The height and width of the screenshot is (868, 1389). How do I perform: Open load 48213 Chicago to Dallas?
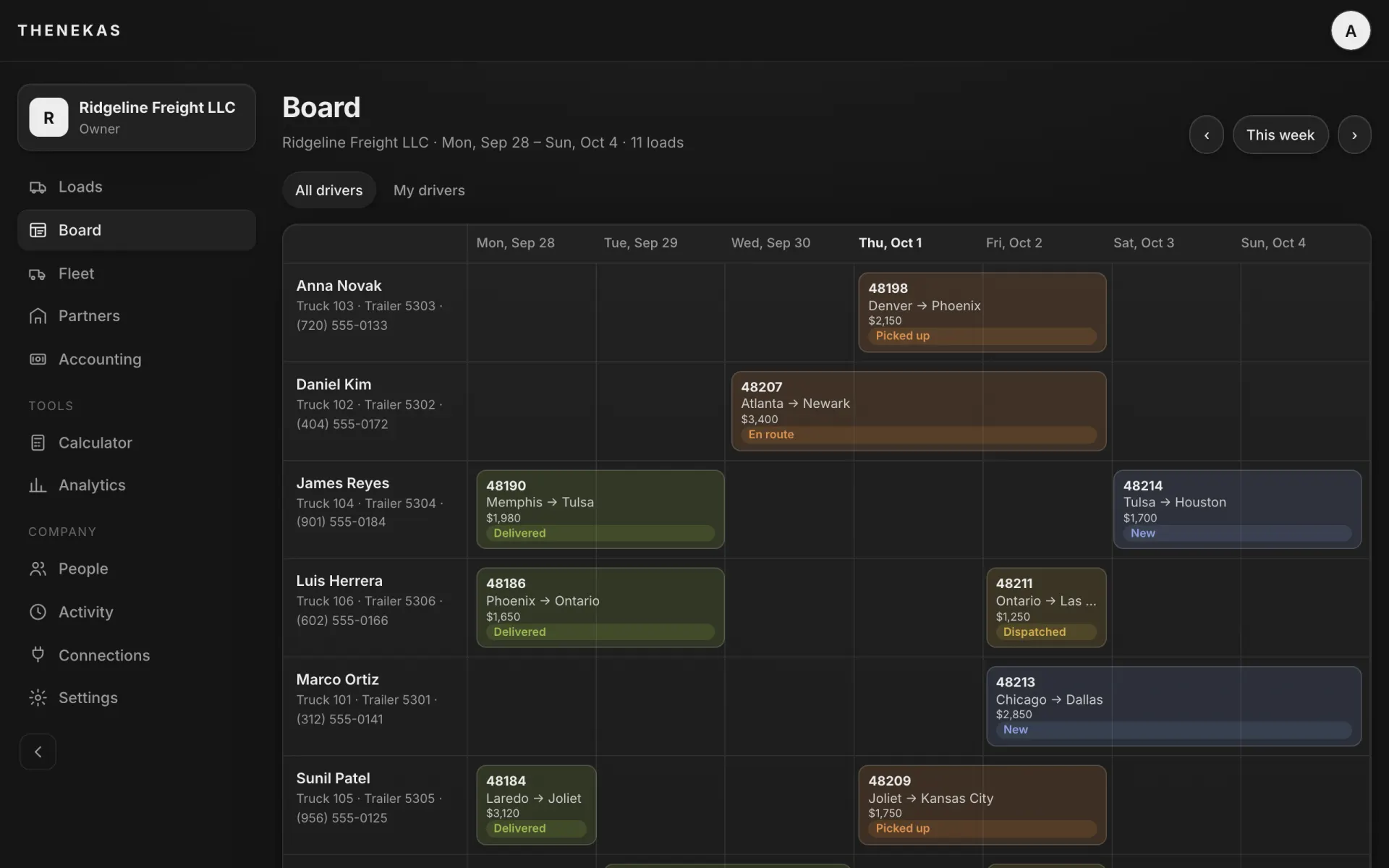(1173, 706)
